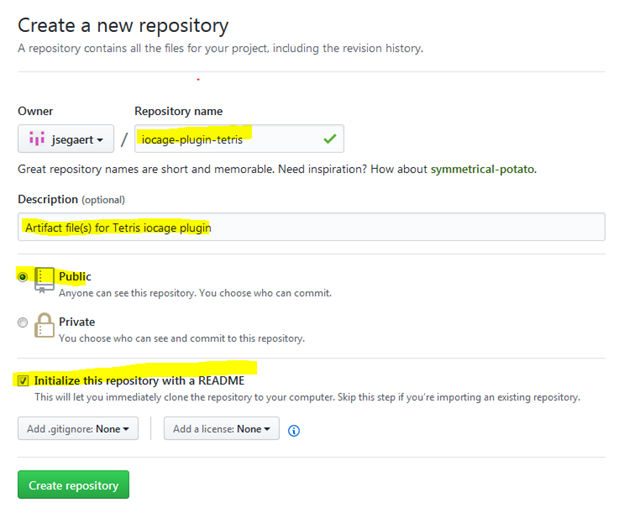Use the symmetrical-potato name suggestion
Image resolution: width=624 pixels, height=524 pixels.
[x=482, y=169]
